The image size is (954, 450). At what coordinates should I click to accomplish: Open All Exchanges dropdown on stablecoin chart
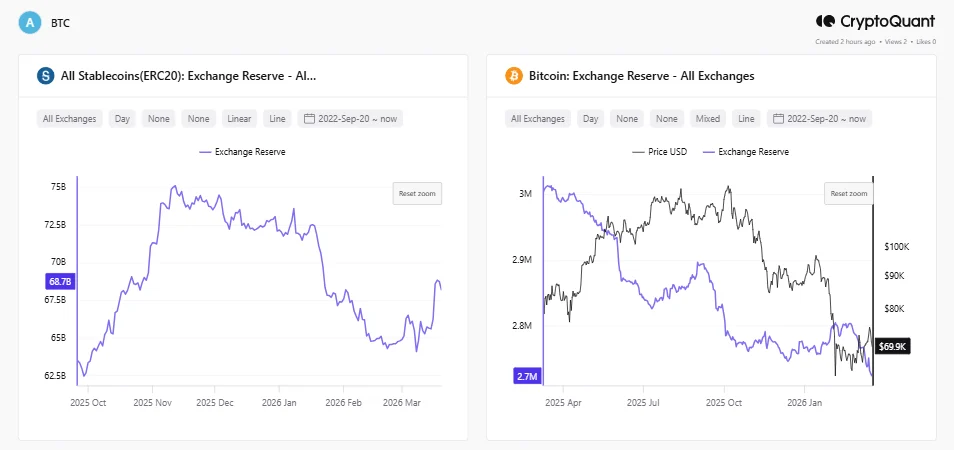[x=70, y=119]
